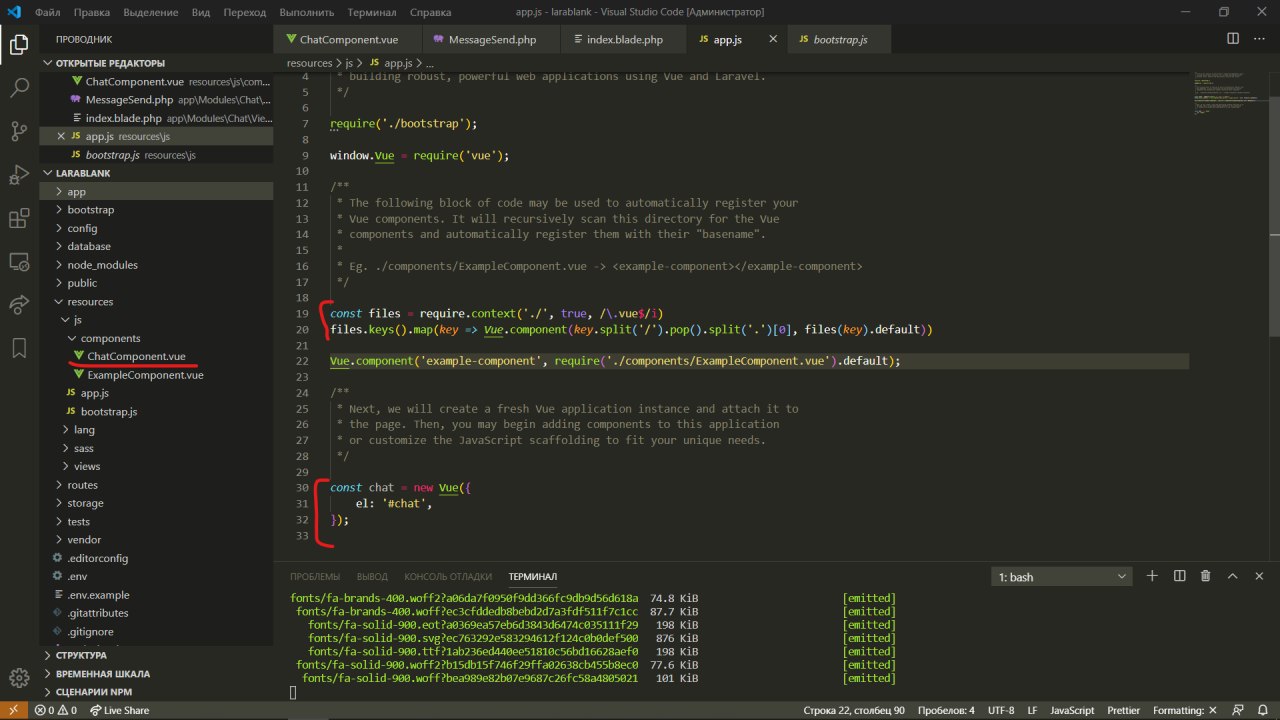Expand the vendor folder
This screenshot has width=1280, height=720.
pyautogui.click(x=156, y=540)
